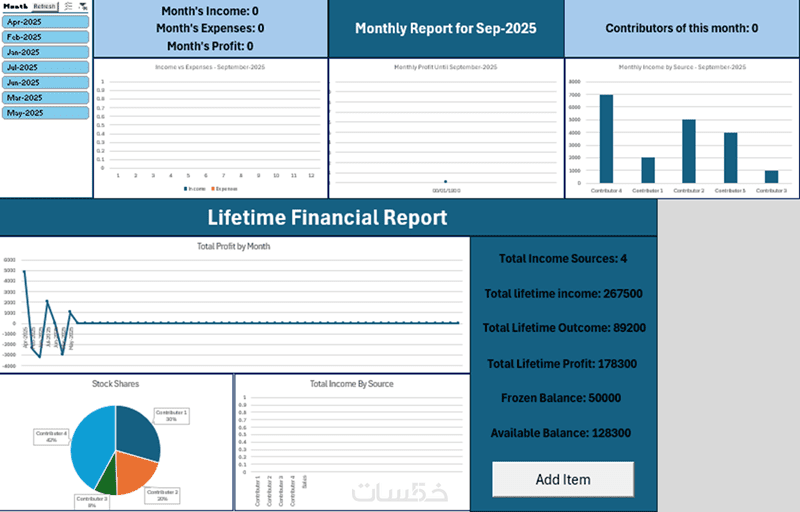Select Feb-2025 in Month slicer
Viewport: 800px width, 512px height.
pyautogui.click(x=45, y=37)
